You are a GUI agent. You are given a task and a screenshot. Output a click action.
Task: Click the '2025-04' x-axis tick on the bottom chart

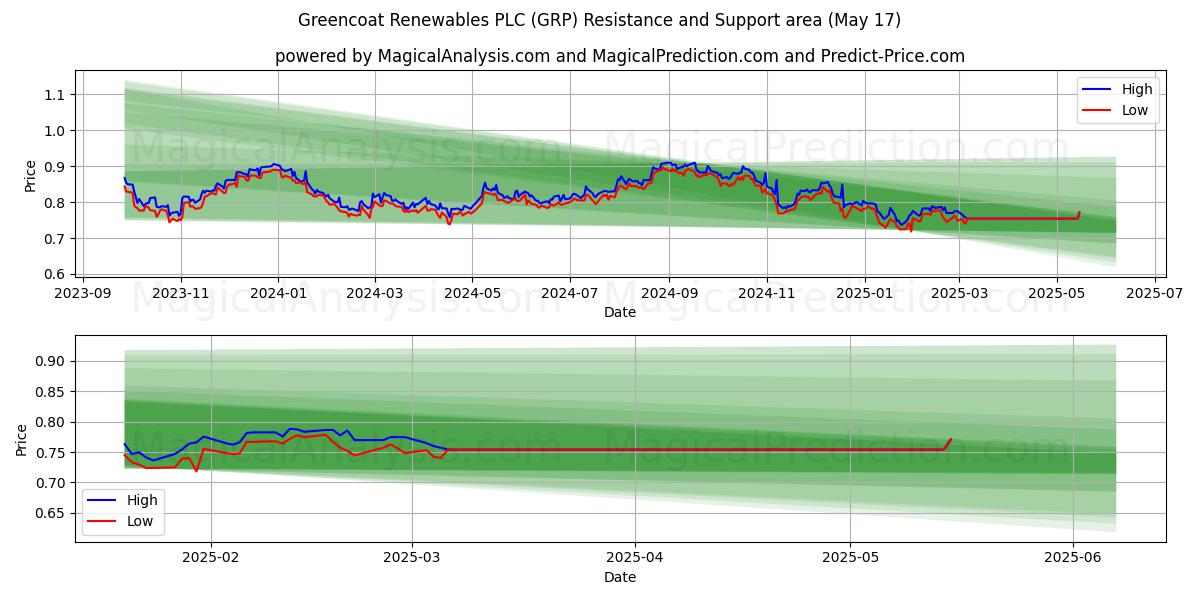pos(636,559)
